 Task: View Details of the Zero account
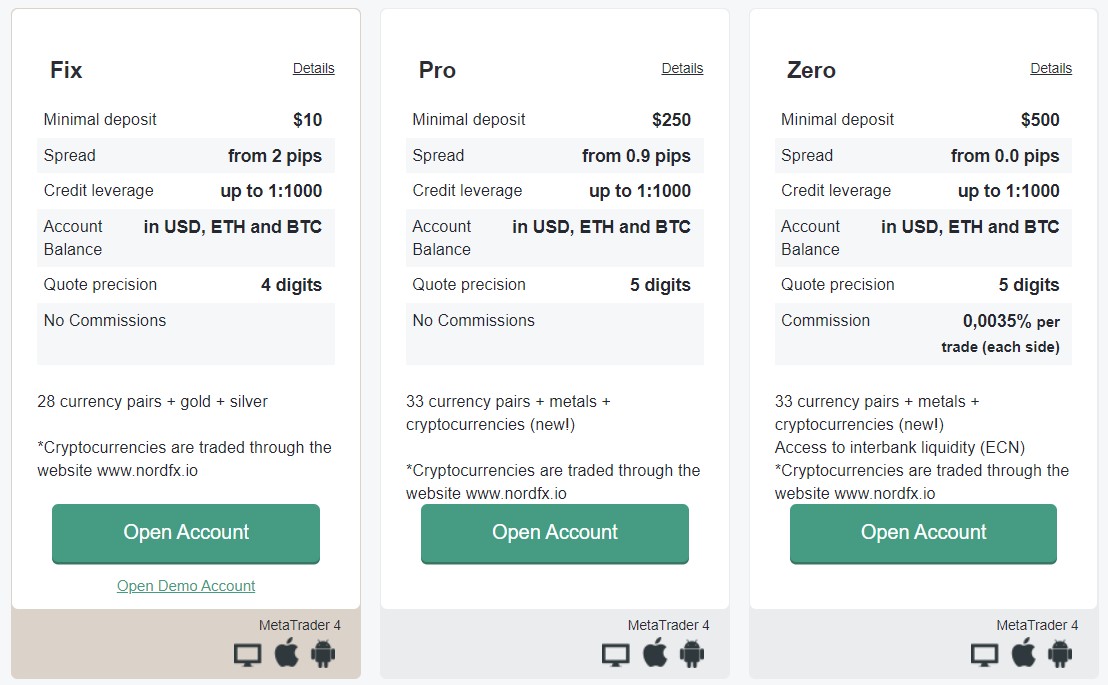(x=1051, y=69)
